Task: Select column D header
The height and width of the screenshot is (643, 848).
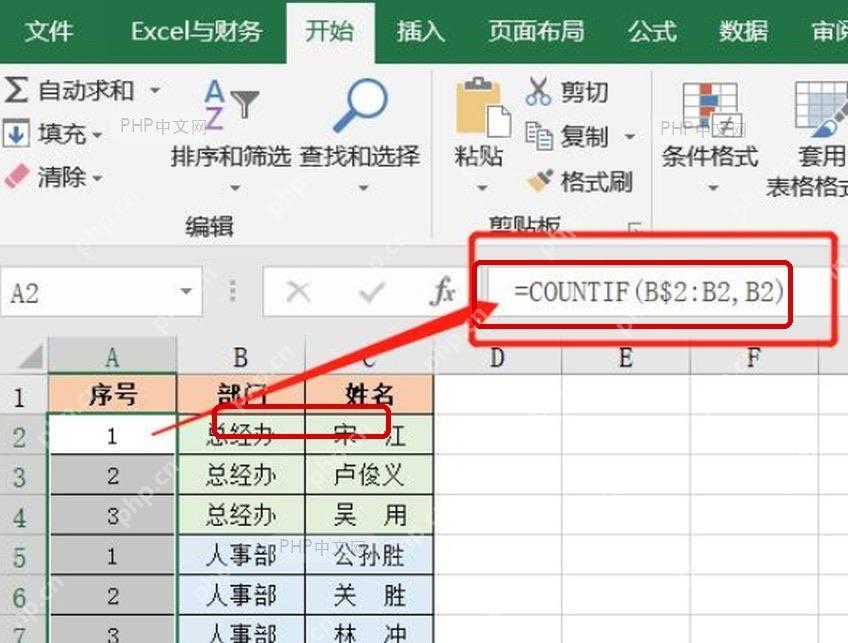Action: pyautogui.click(x=498, y=357)
